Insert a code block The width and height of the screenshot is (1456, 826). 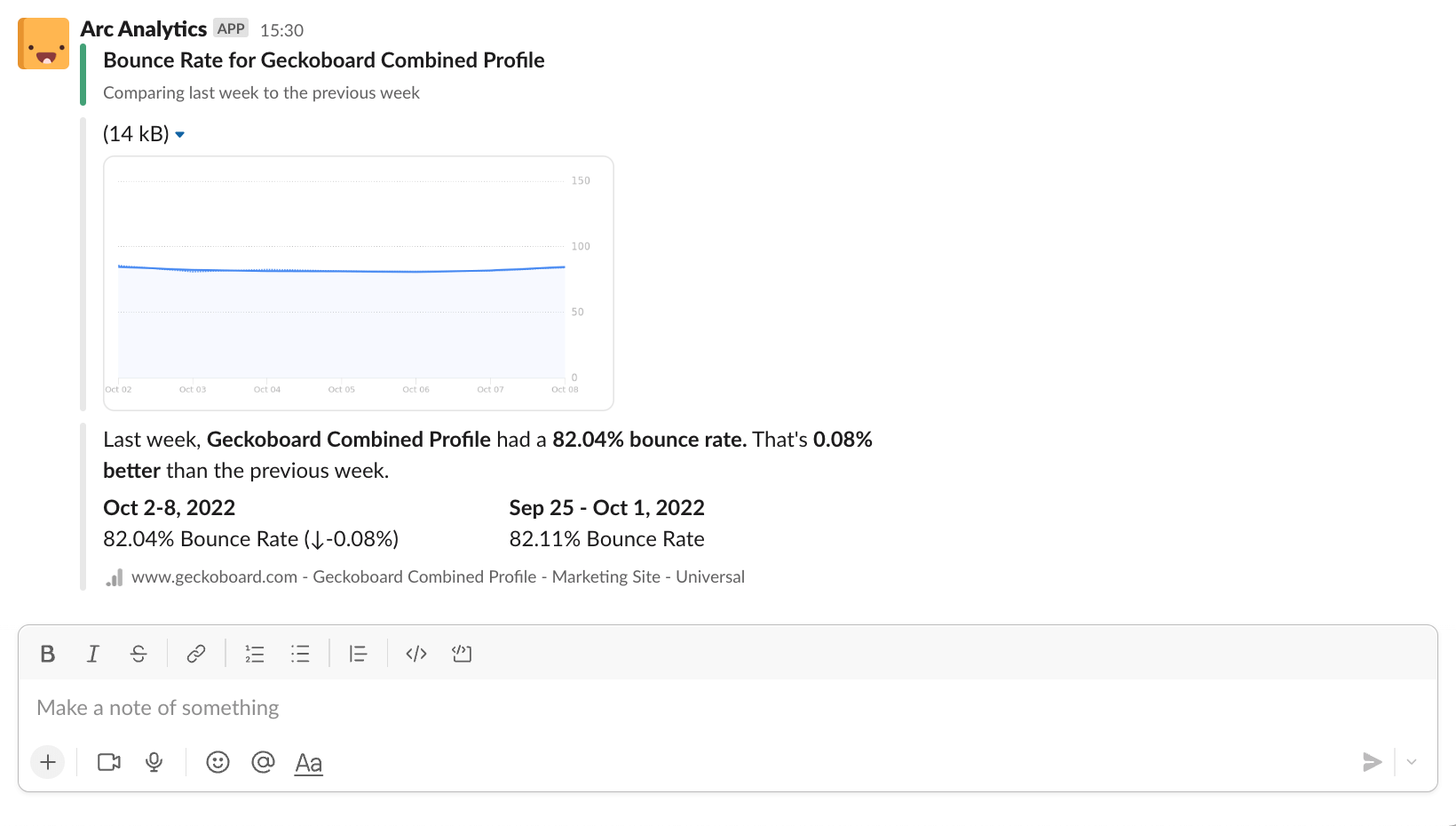(x=461, y=654)
